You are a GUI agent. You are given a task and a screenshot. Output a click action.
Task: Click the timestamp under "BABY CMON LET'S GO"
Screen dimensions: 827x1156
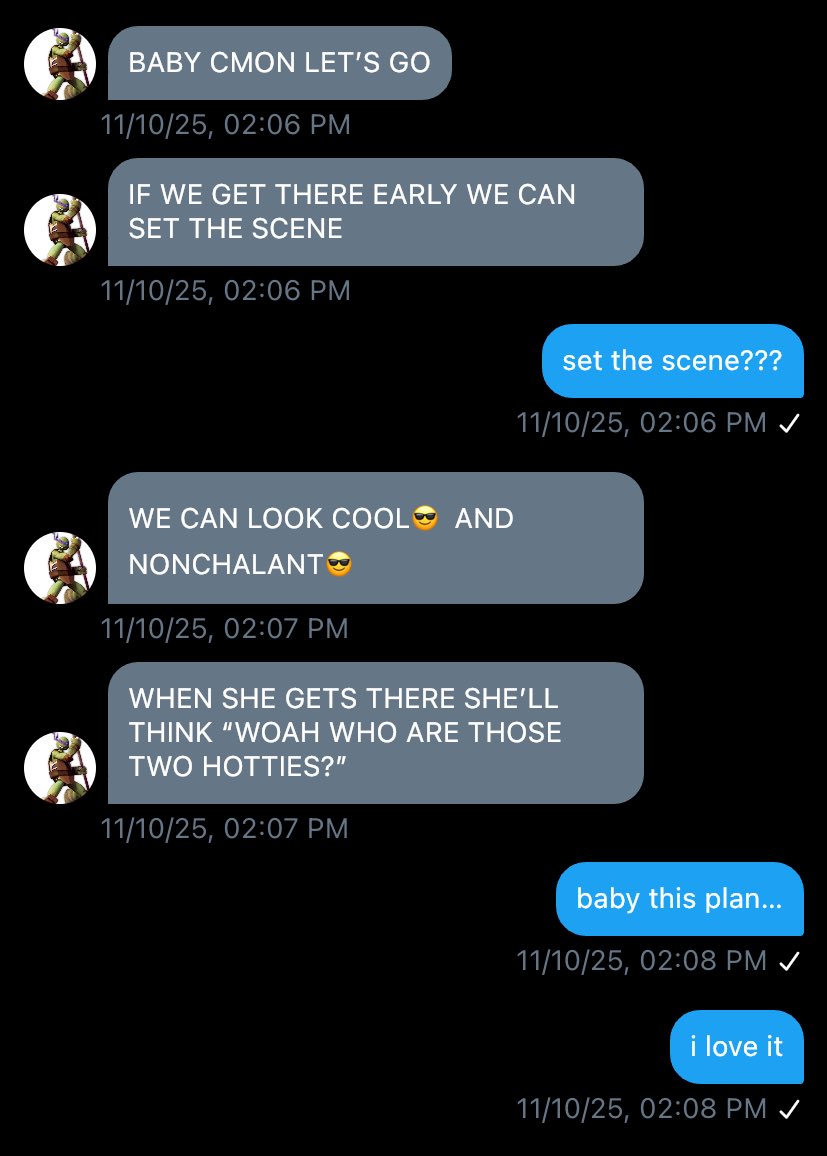click(x=226, y=125)
